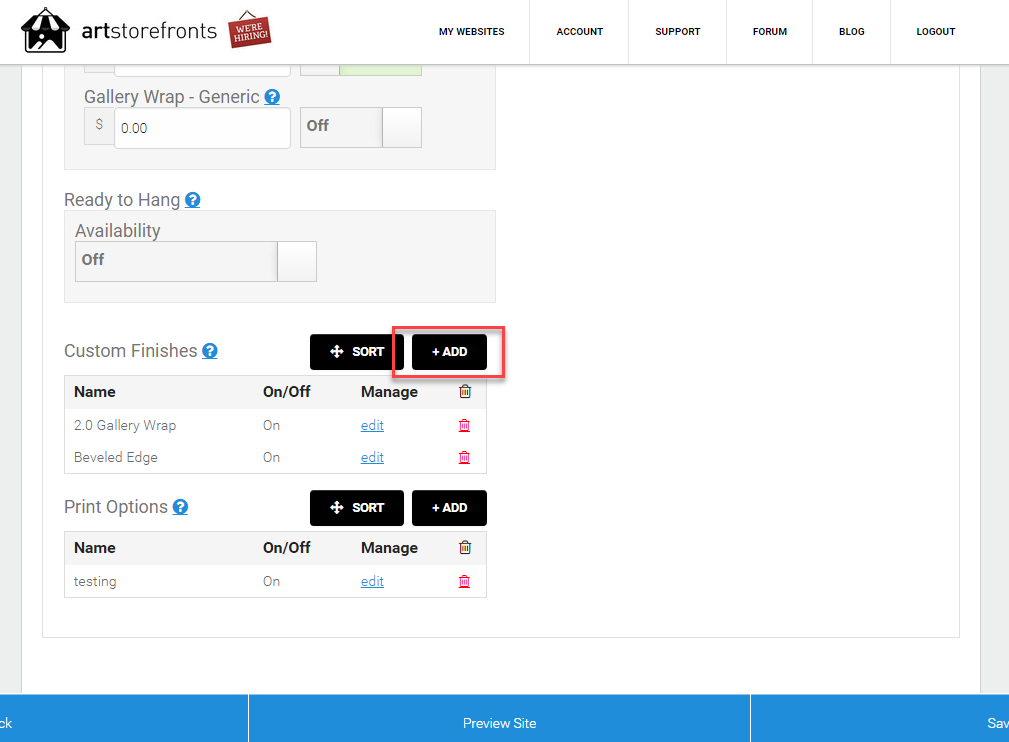This screenshot has height=742, width=1009.
Task: Open help icon beside Print Options
Action: 181,507
